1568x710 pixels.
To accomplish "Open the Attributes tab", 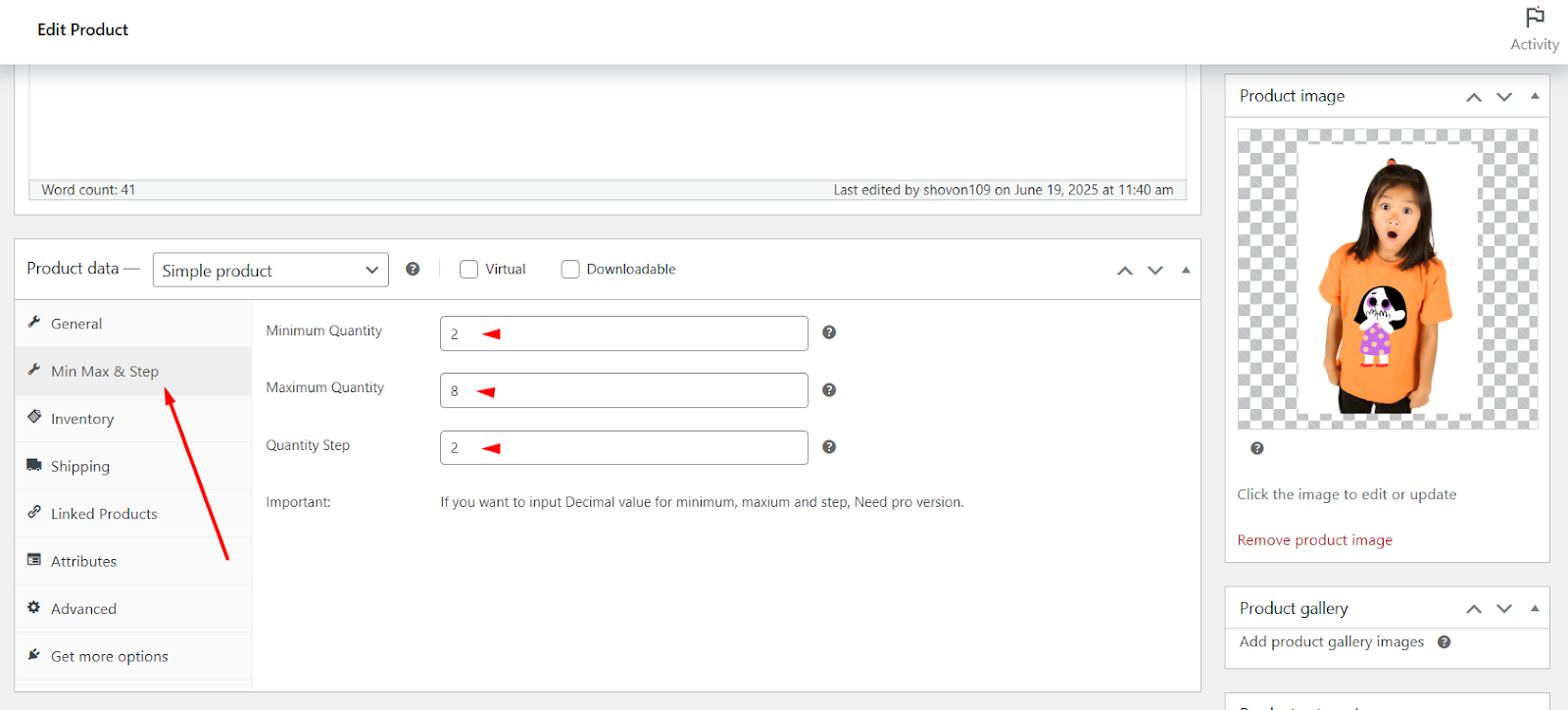I will [x=133, y=561].
